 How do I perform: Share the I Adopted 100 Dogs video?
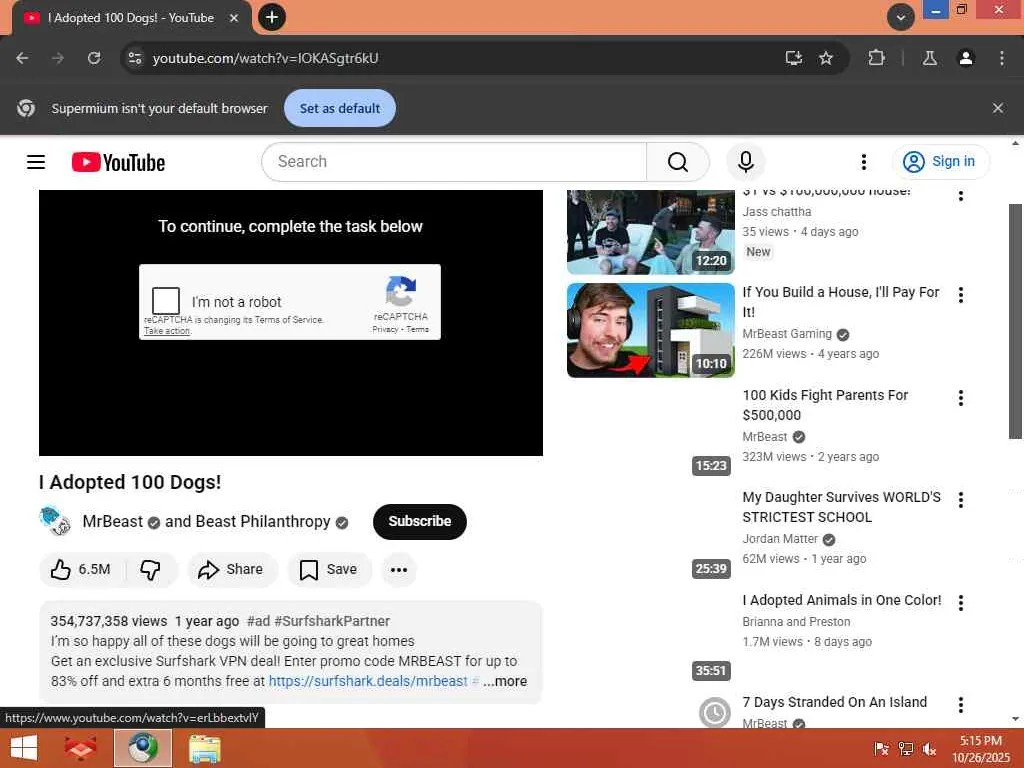(x=232, y=569)
